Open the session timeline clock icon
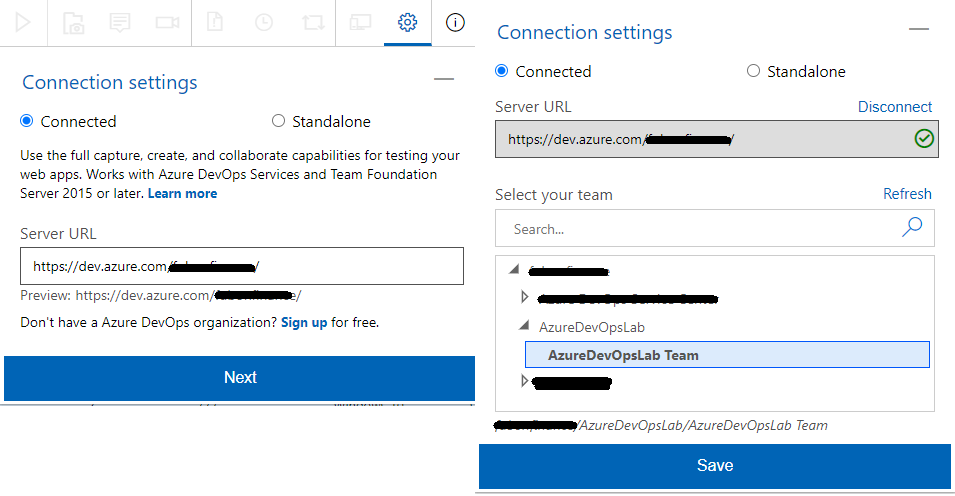 (263, 22)
